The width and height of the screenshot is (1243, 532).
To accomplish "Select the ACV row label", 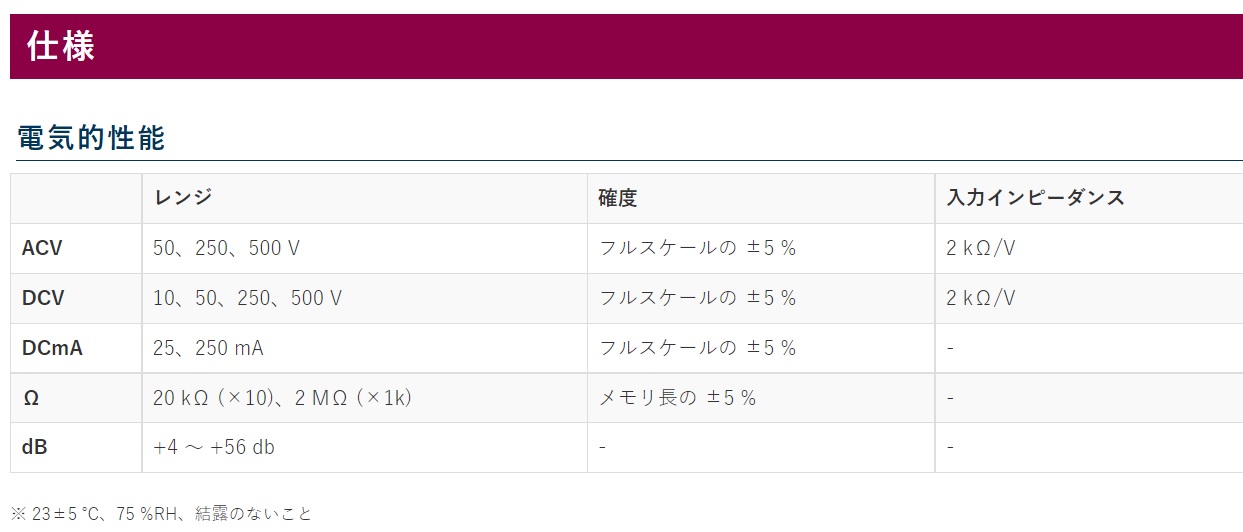I will point(42,248).
